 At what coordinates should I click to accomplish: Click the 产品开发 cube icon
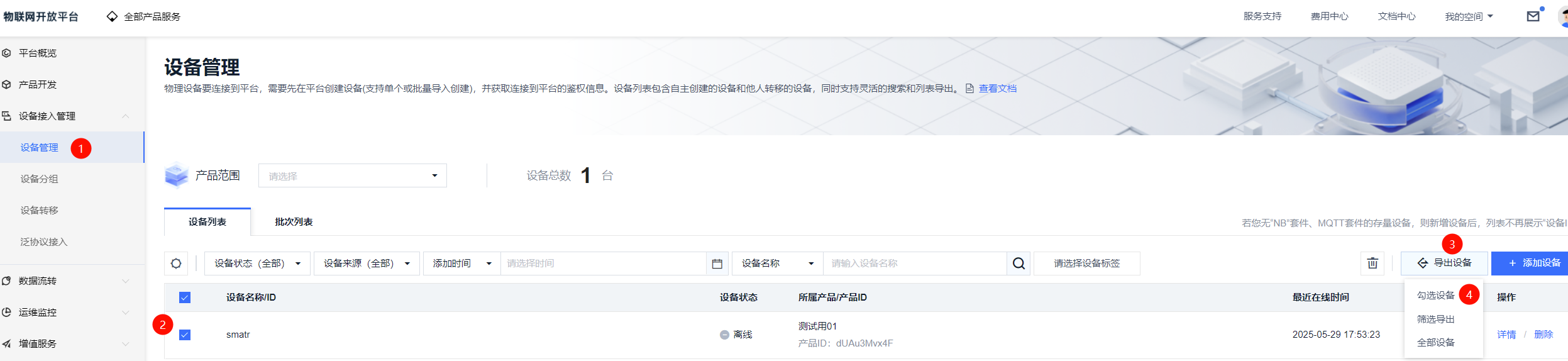tap(6, 84)
